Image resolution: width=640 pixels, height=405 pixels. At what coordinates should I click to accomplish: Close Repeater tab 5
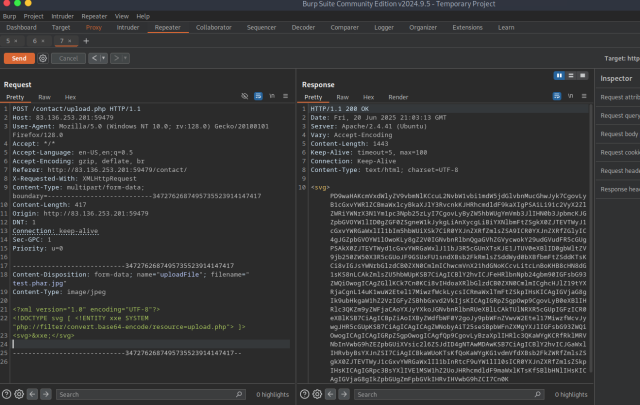point(16,41)
